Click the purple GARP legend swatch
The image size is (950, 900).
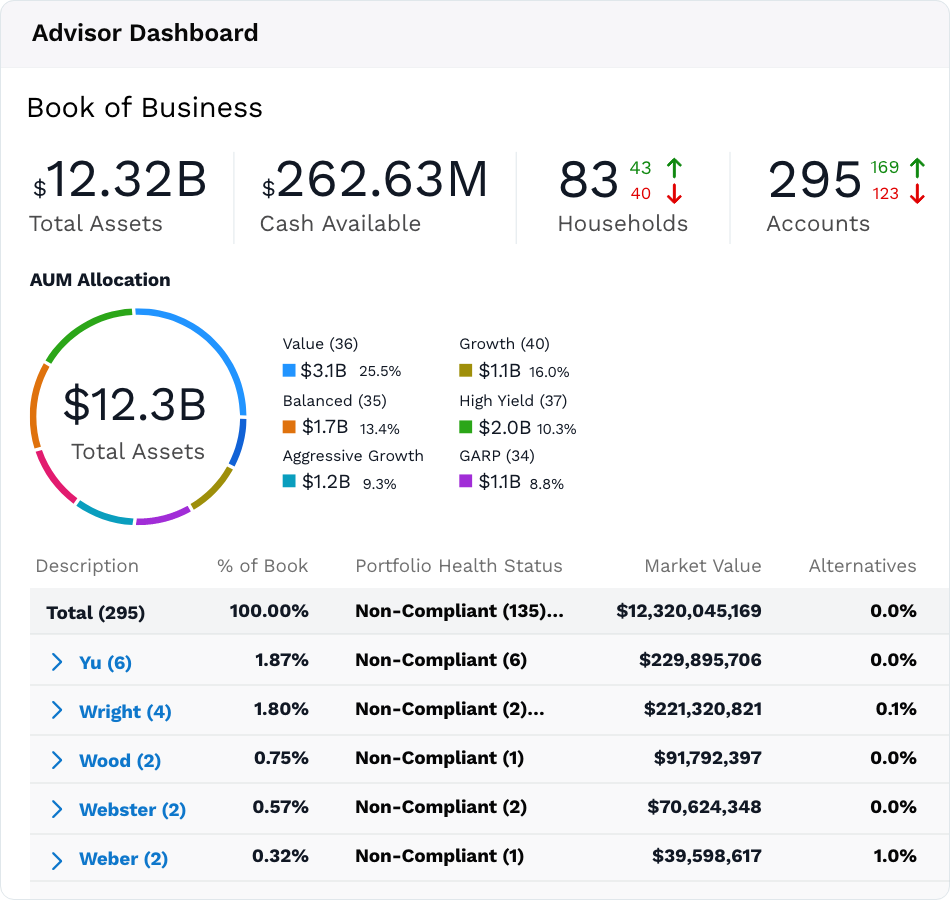(x=465, y=481)
